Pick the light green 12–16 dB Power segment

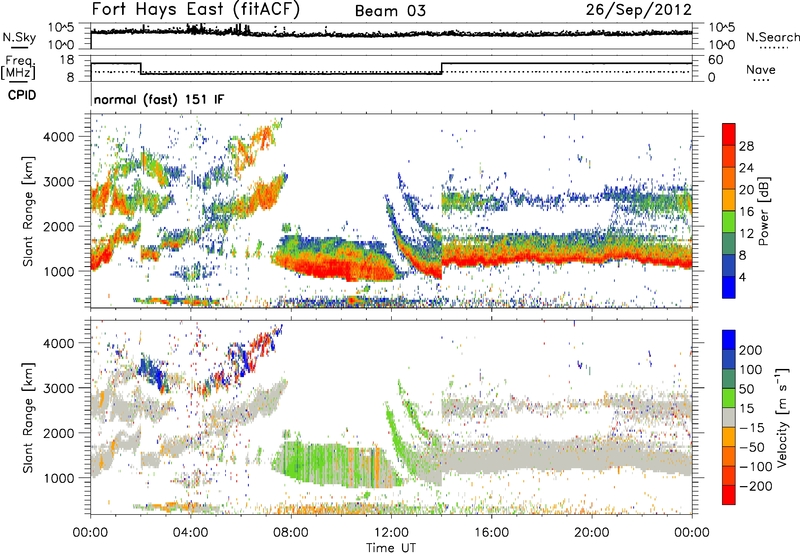pyautogui.click(x=729, y=222)
